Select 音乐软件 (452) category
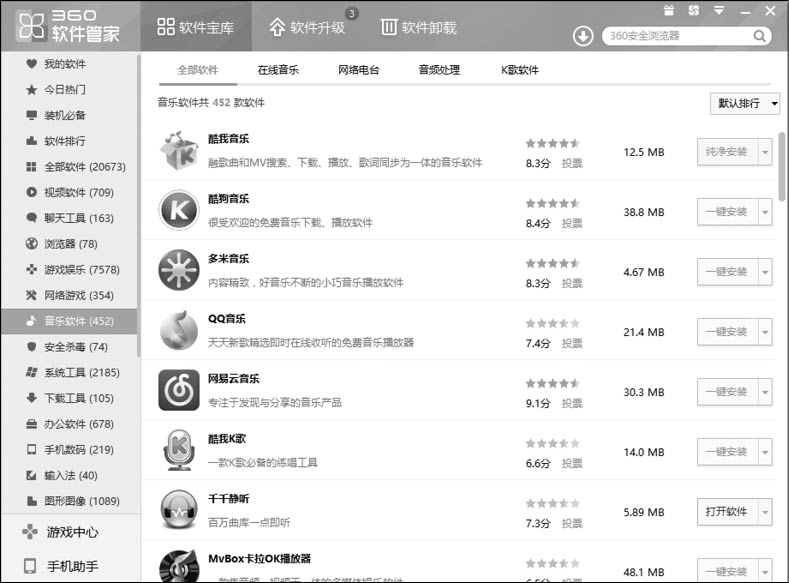The width and height of the screenshot is (789, 583). [69, 321]
